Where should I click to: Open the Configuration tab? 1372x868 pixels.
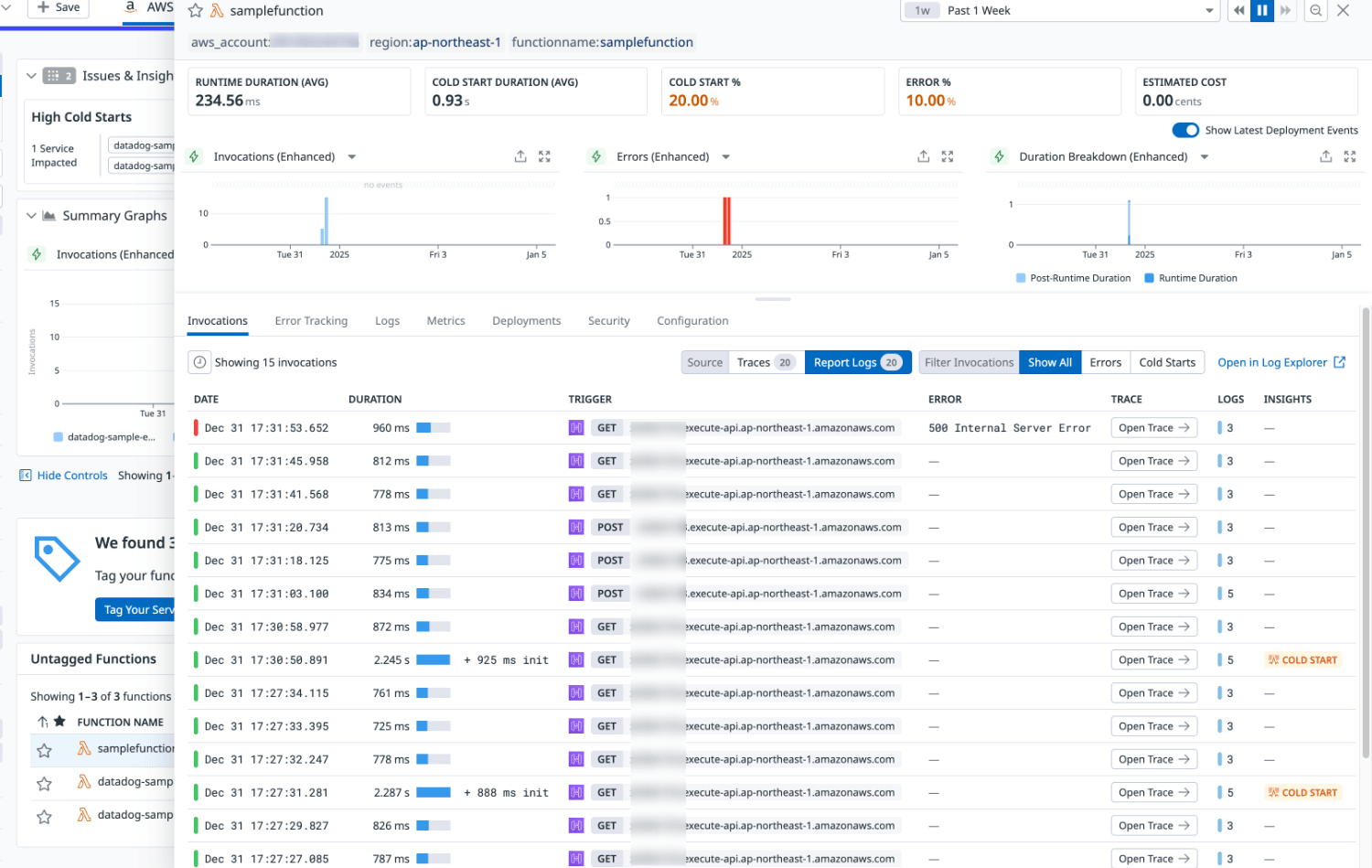[x=692, y=321]
